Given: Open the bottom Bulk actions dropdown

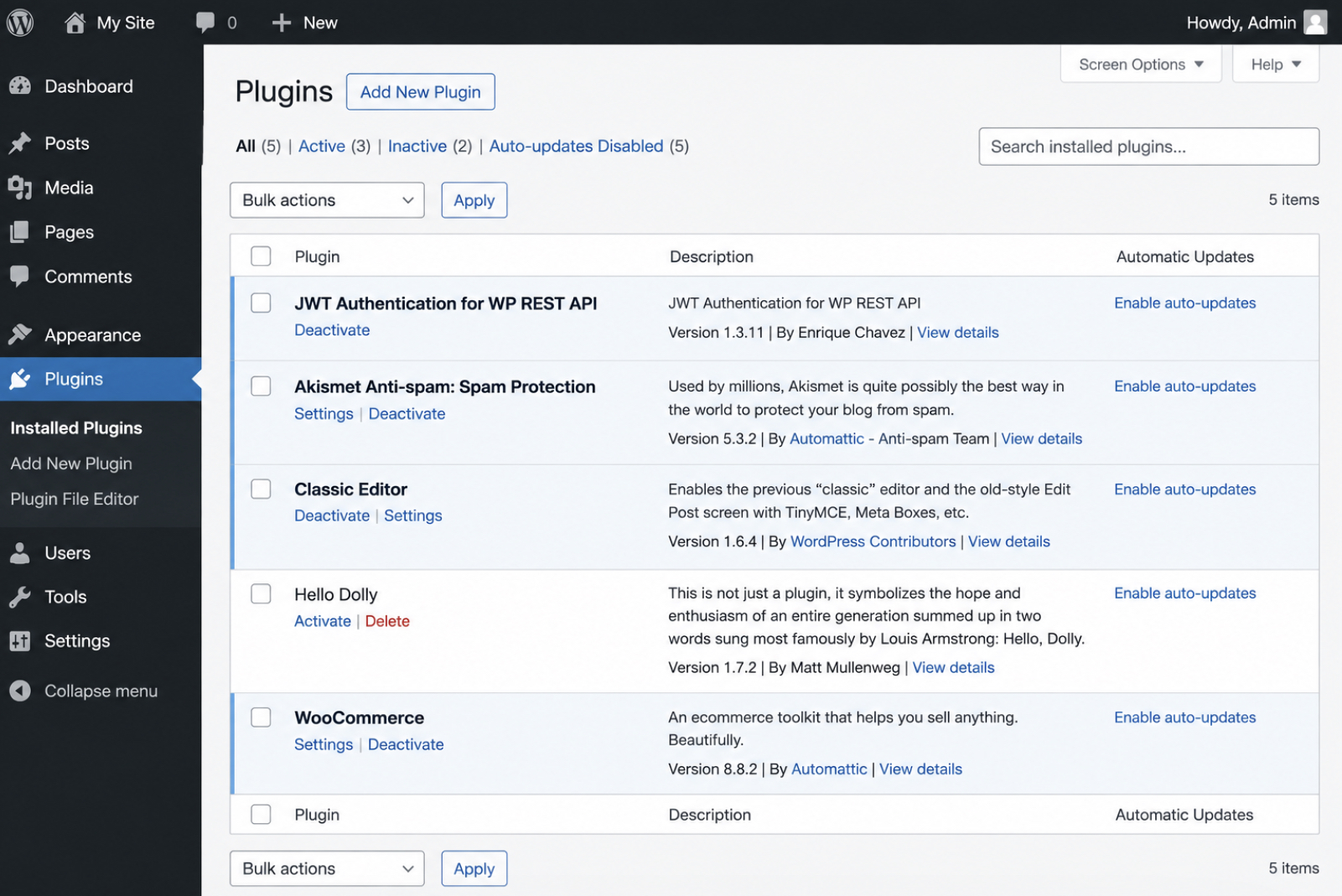Looking at the screenshot, I should pyautogui.click(x=327, y=868).
